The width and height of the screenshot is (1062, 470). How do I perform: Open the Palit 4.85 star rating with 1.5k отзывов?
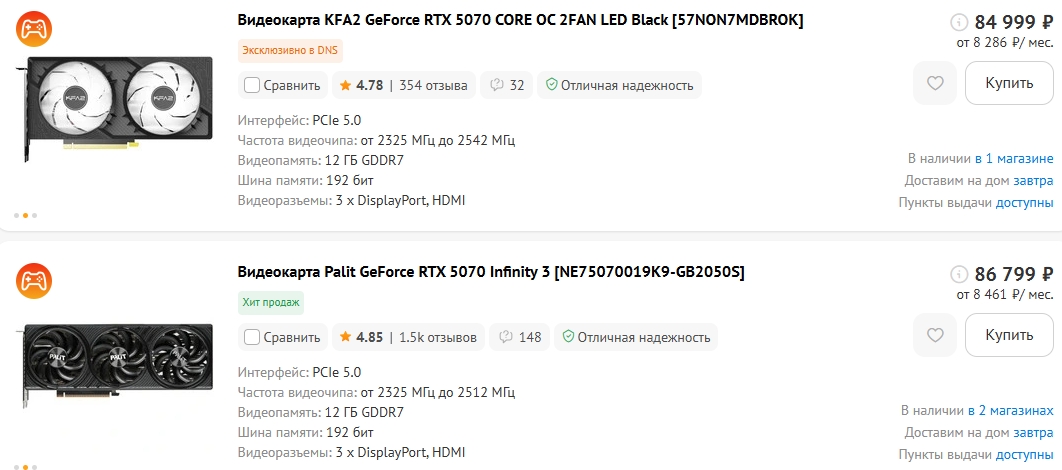coord(408,337)
